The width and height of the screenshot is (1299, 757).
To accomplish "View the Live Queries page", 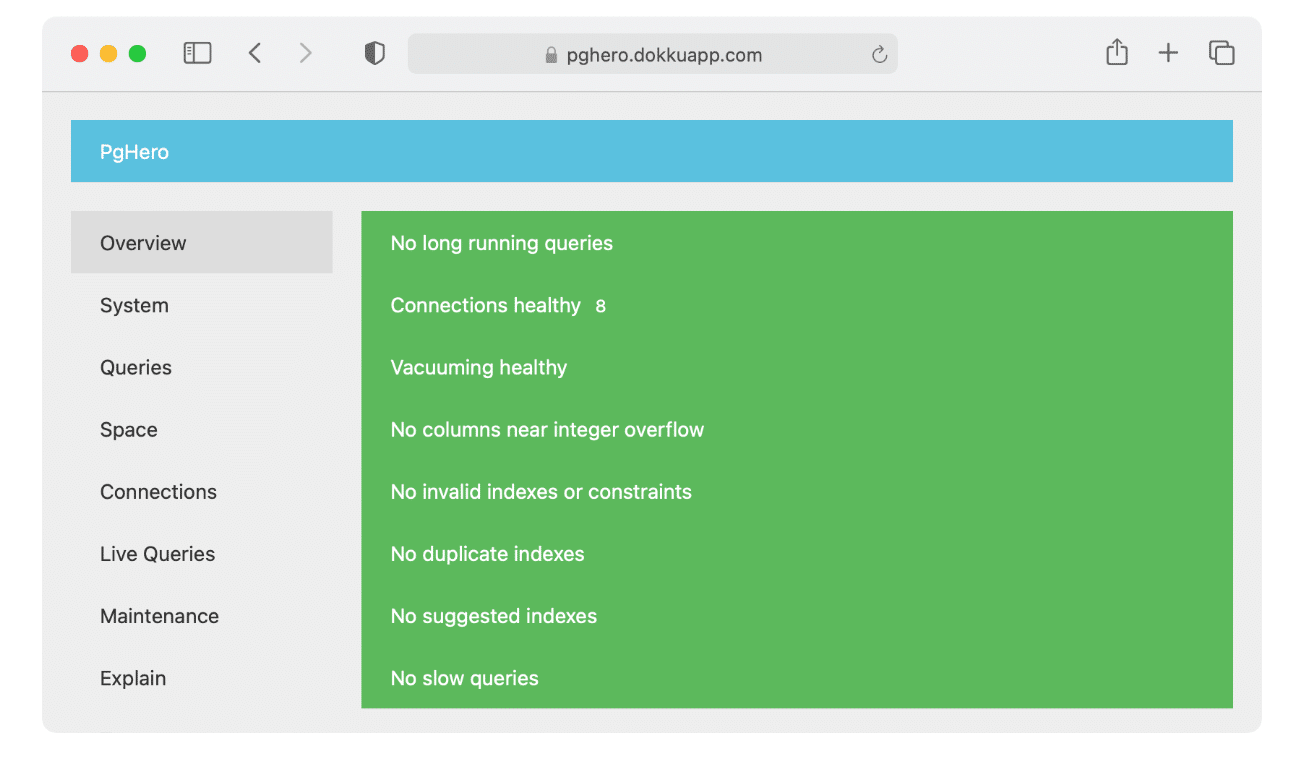I will point(157,553).
